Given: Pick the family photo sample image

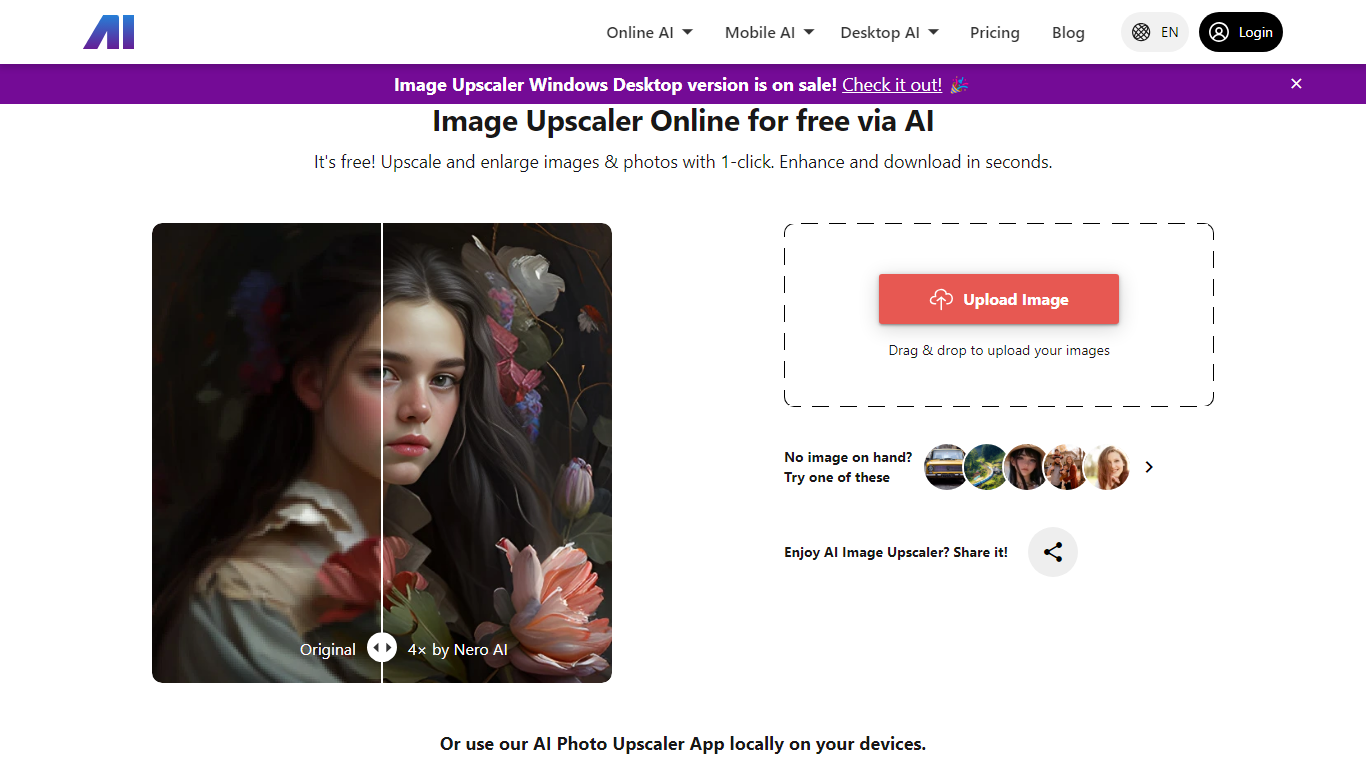Looking at the screenshot, I should click(x=1066, y=467).
